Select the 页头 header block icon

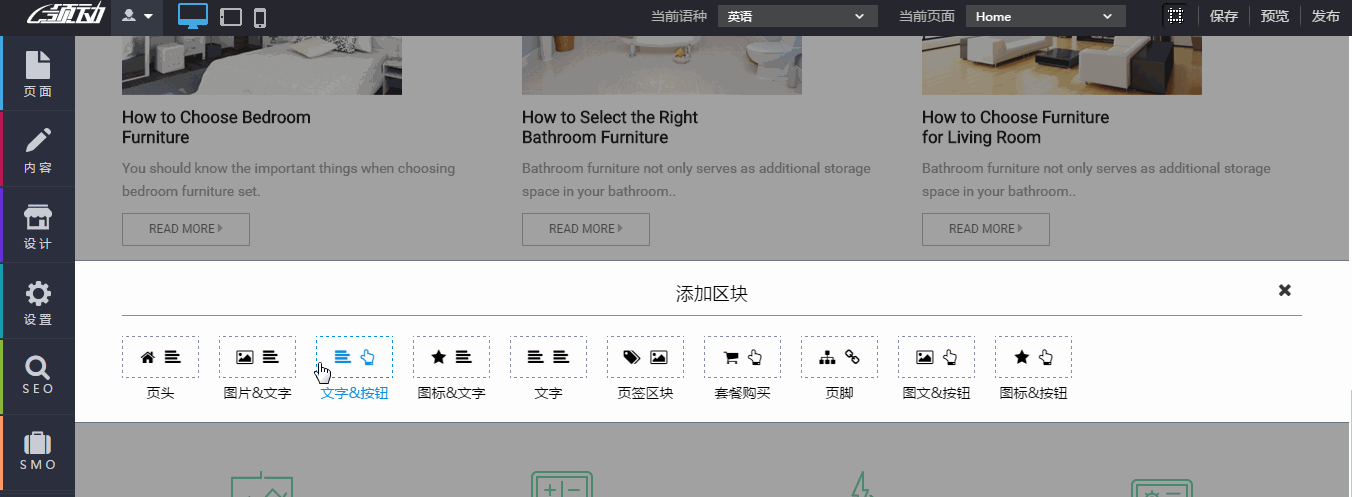tap(160, 357)
